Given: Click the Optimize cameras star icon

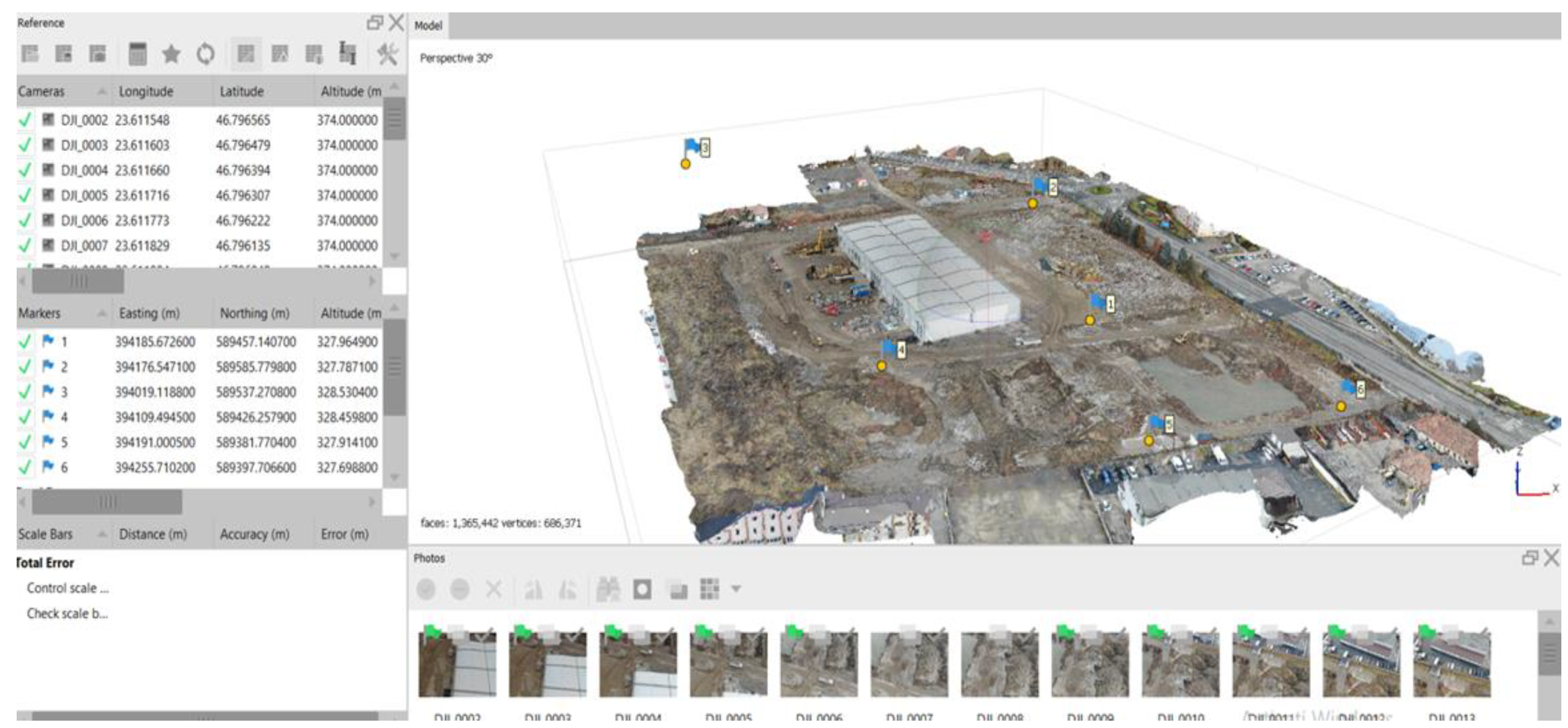Looking at the screenshot, I should [x=171, y=54].
